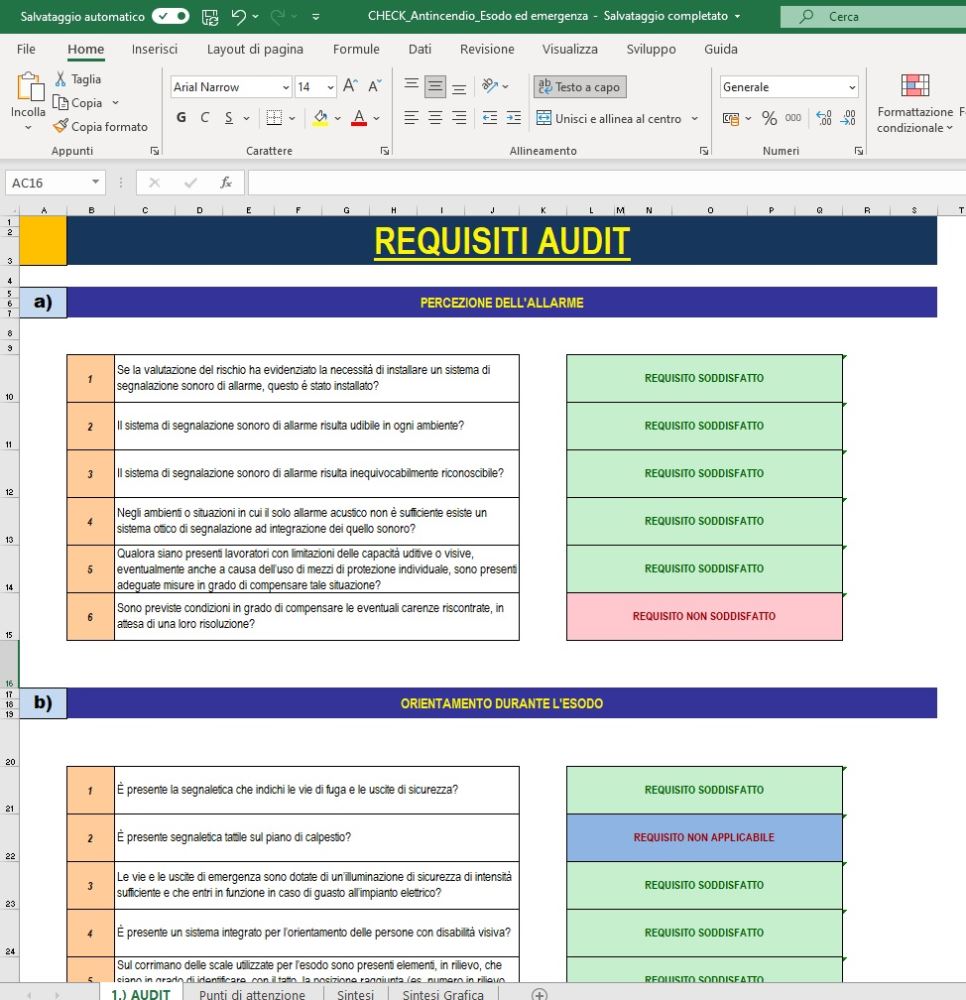Open the File menu

[x=26, y=49]
